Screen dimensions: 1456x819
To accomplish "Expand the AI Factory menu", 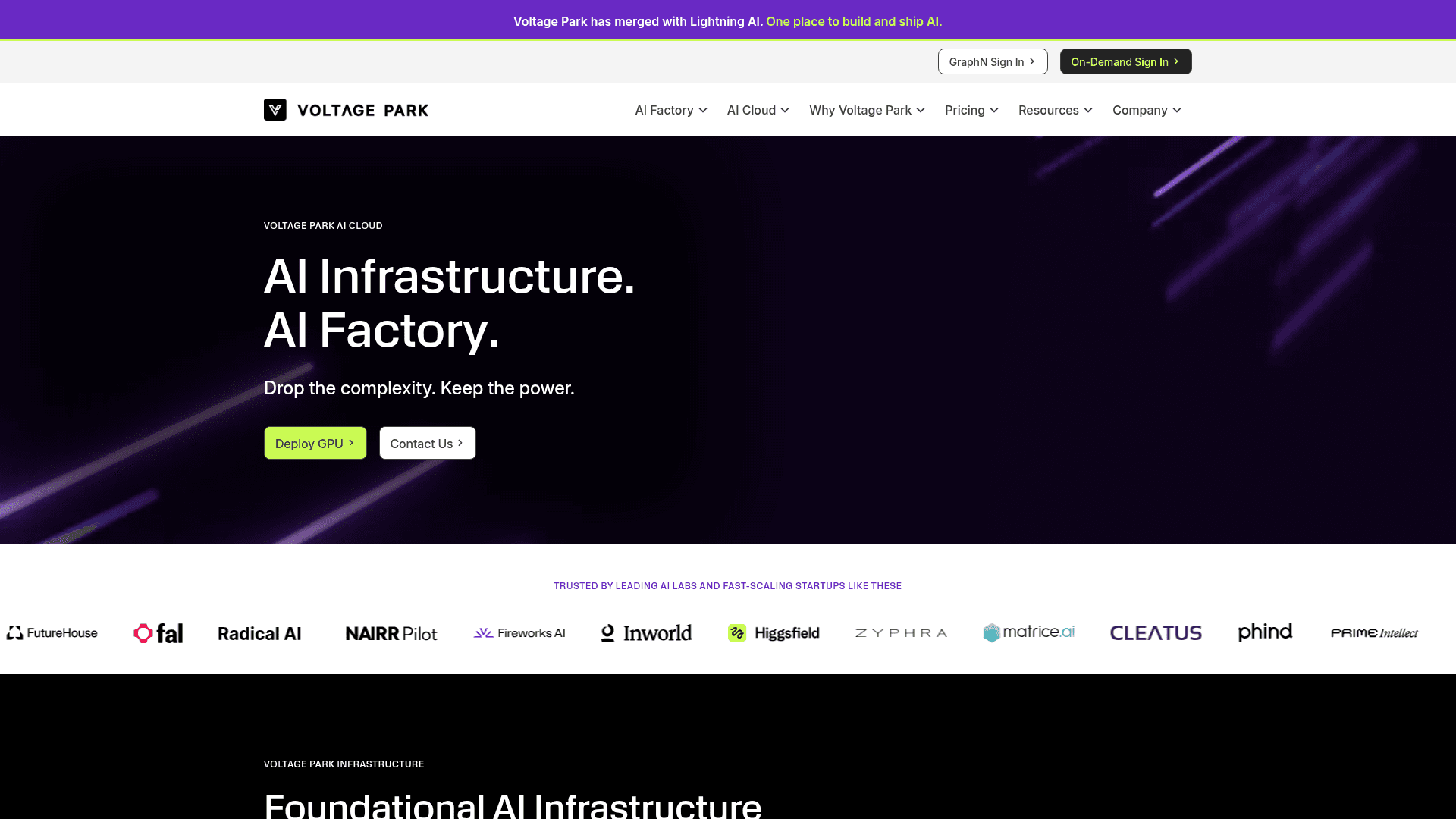I will coord(671,110).
